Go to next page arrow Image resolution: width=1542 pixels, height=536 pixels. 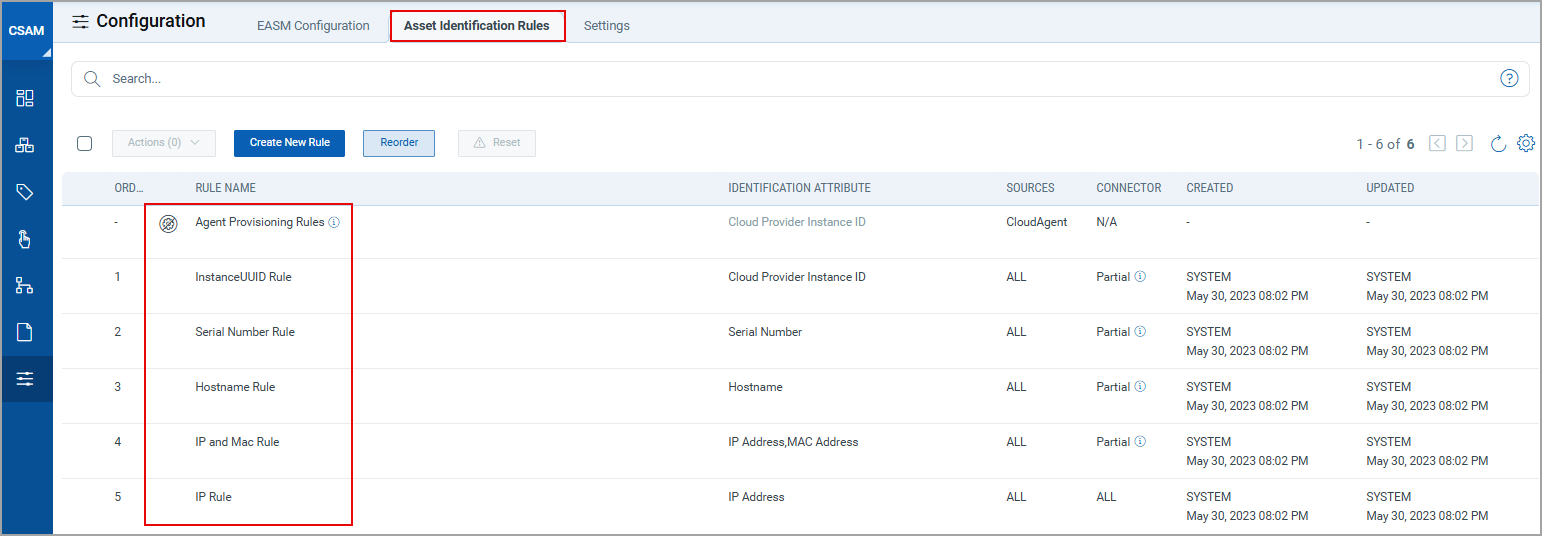coord(1464,143)
